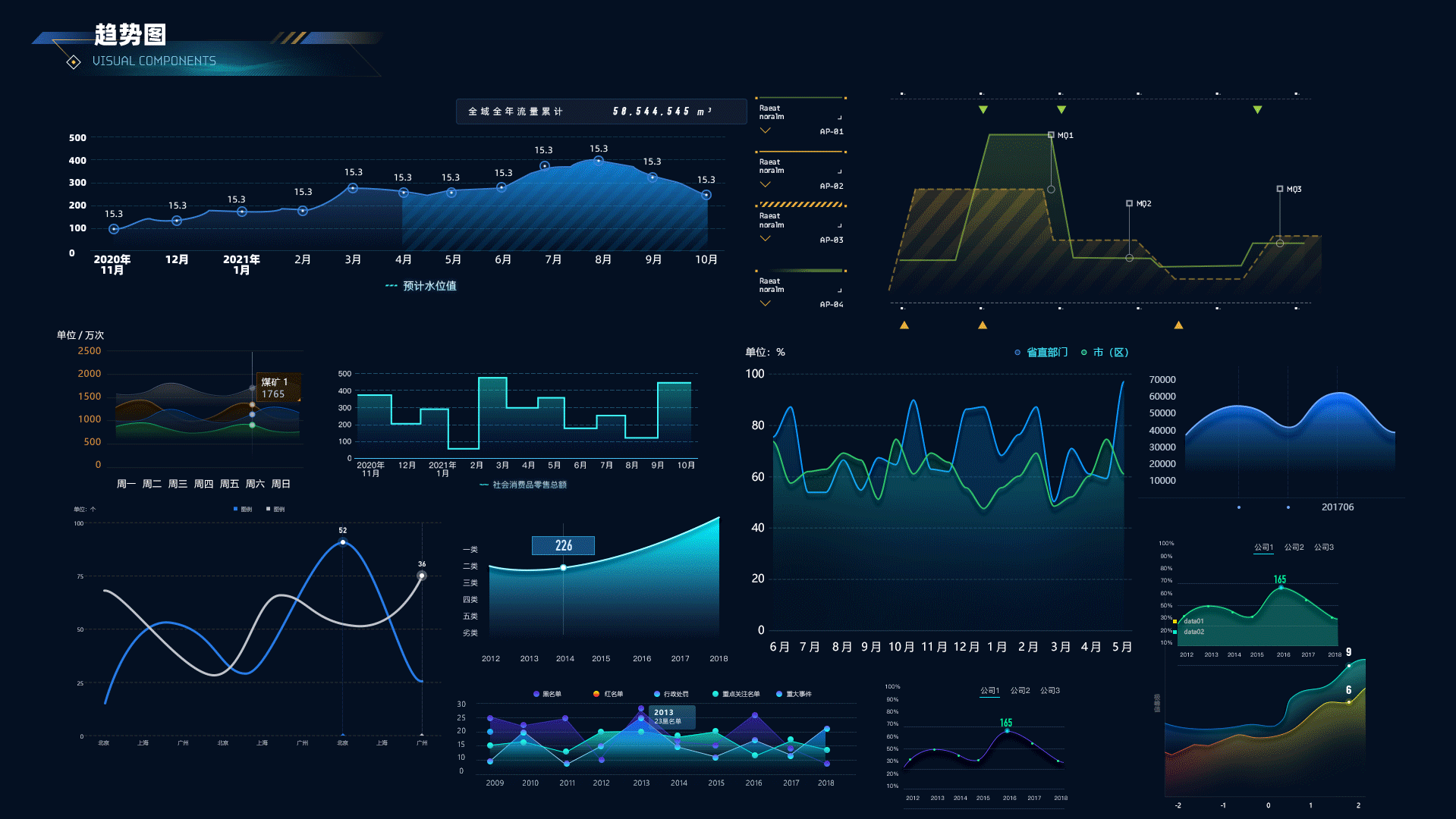Viewport: 1456px width, 819px height.
Task: Select 公司2 tab in green area chart
Action: [1294, 547]
